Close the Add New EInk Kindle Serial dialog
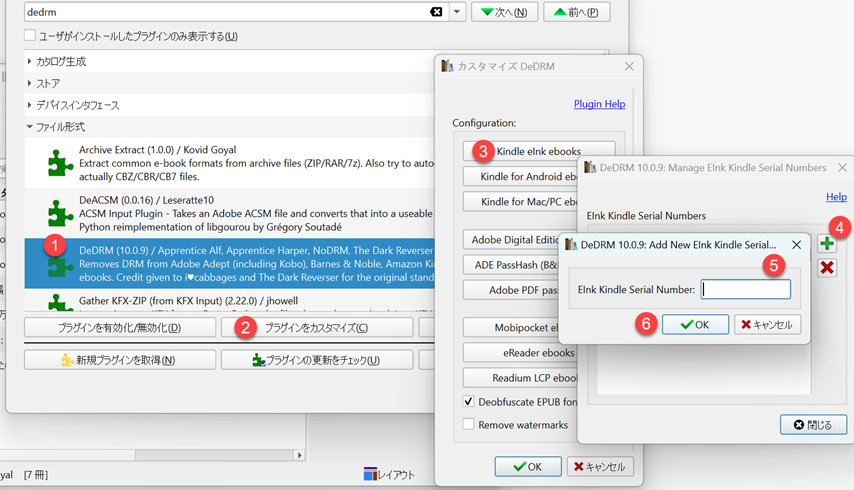The height and width of the screenshot is (490, 854). click(x=796, y=245)
